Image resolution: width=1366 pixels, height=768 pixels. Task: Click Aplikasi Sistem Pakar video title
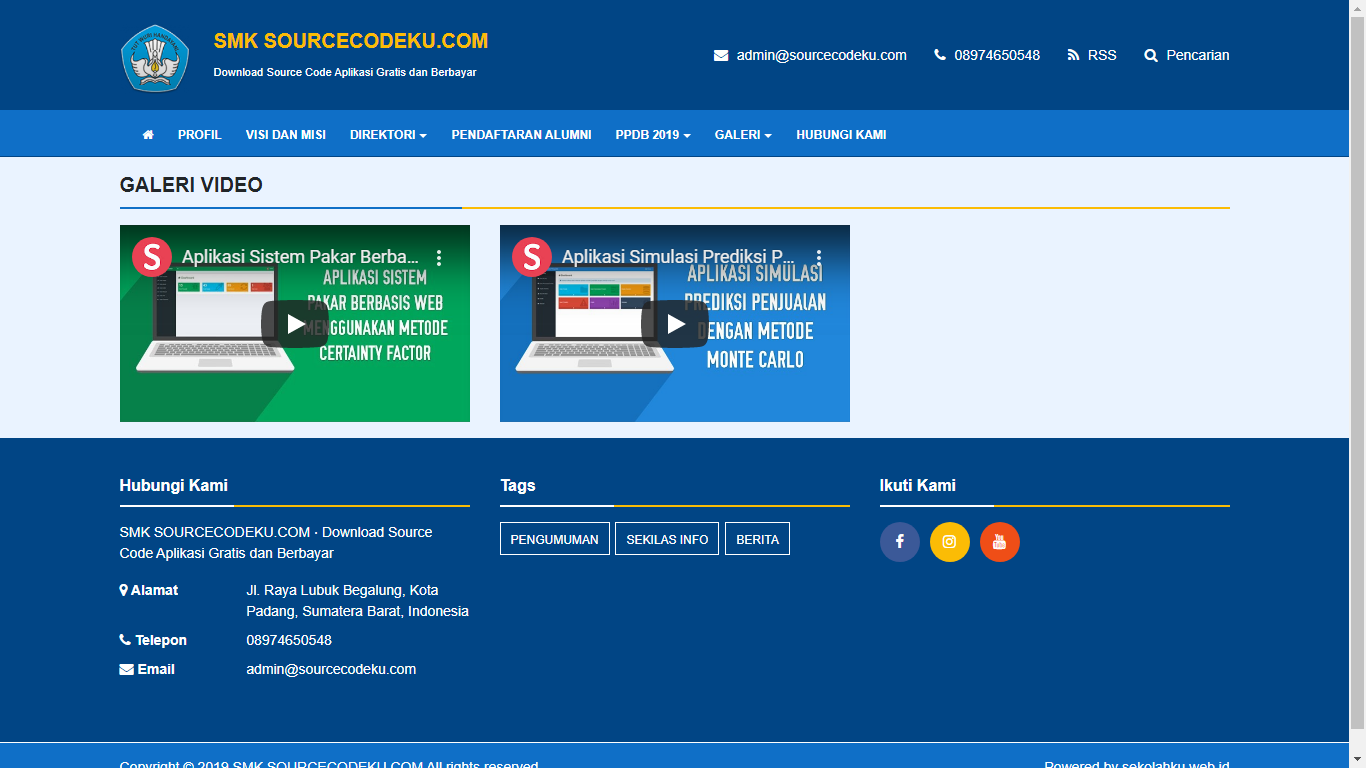point(300,257)
